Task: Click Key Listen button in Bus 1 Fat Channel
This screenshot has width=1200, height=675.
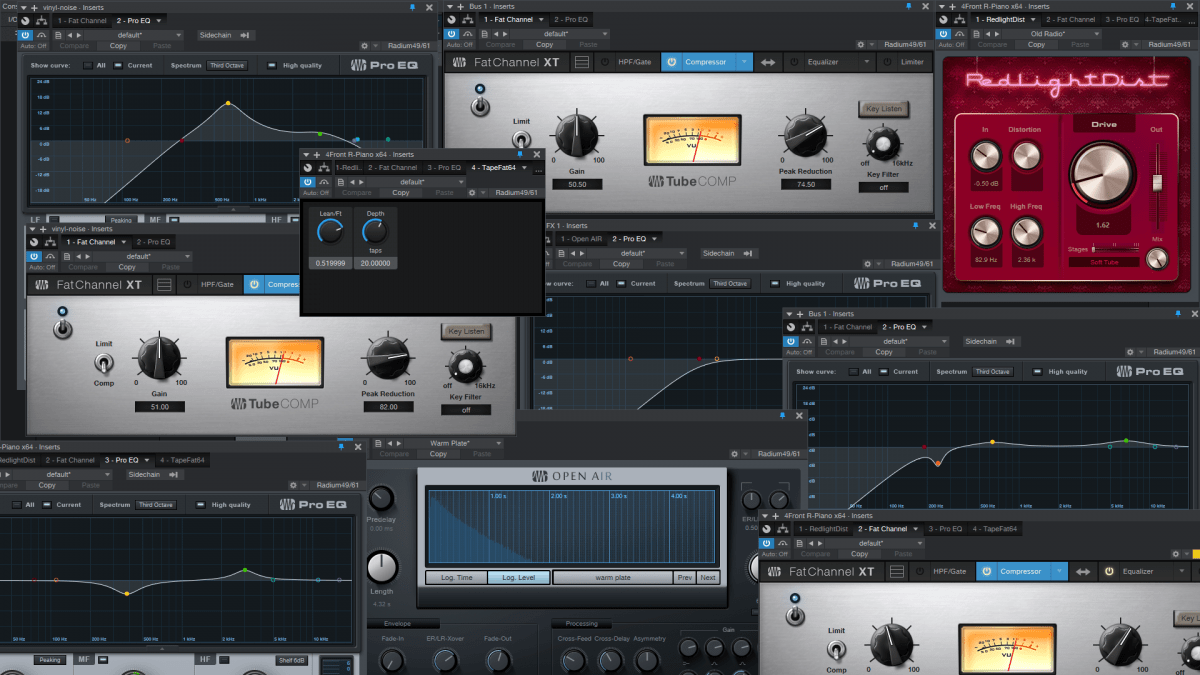Action: [883, 108]
